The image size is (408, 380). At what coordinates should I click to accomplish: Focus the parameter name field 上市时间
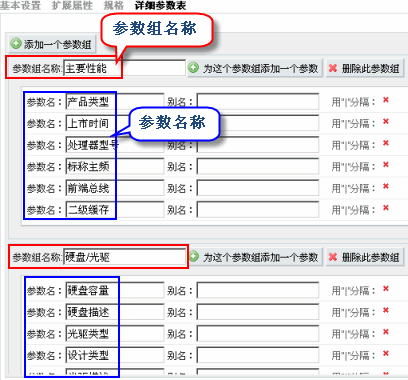(115, 123)
